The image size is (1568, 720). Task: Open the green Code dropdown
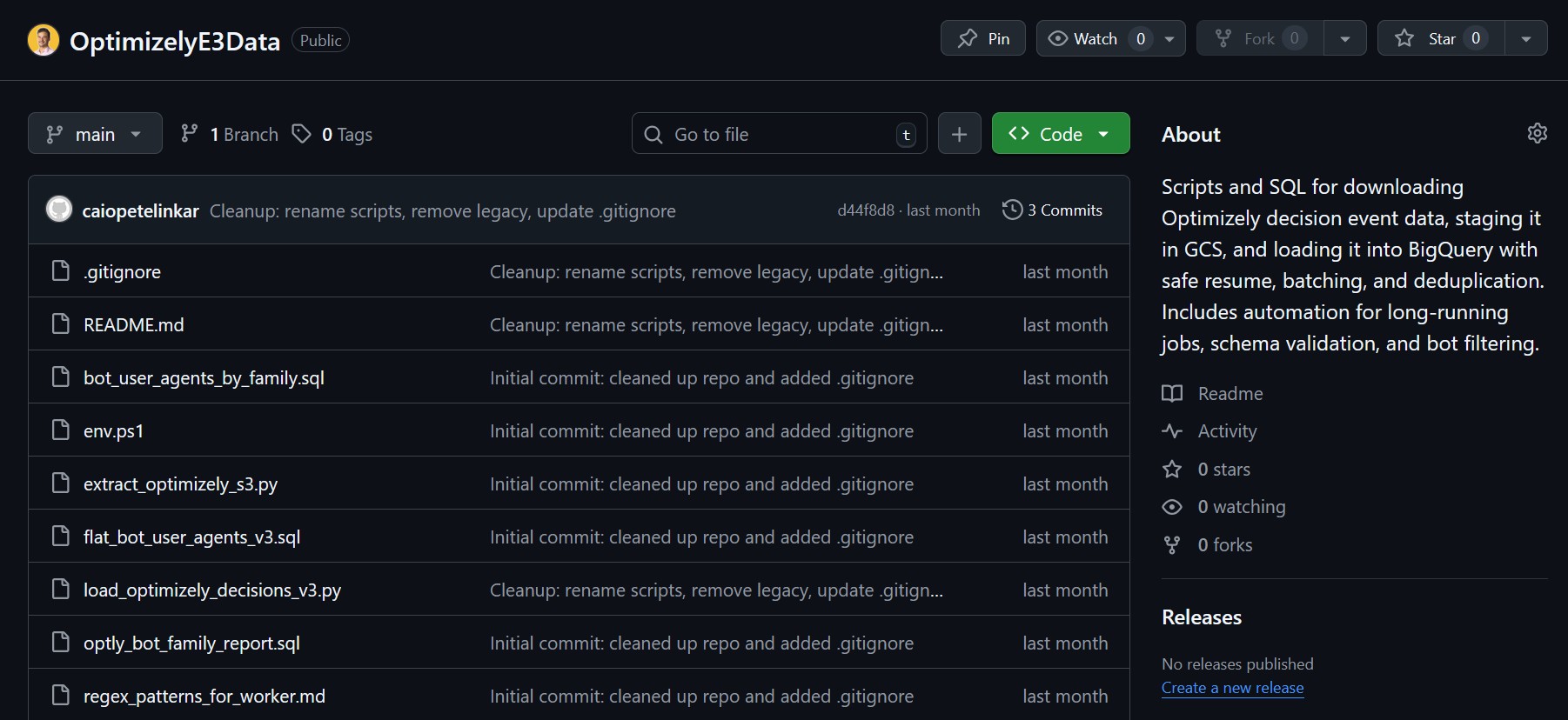1061,134
